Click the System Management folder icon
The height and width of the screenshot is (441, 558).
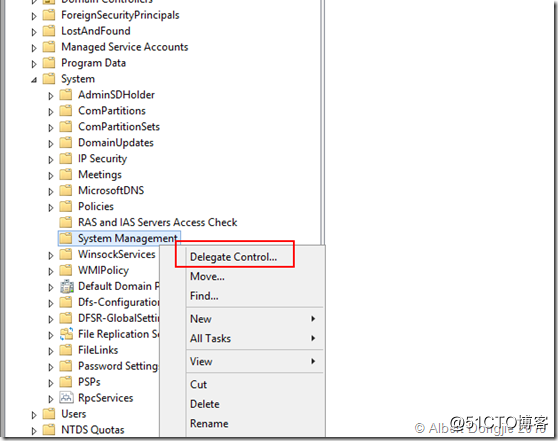tap(65, 238)
